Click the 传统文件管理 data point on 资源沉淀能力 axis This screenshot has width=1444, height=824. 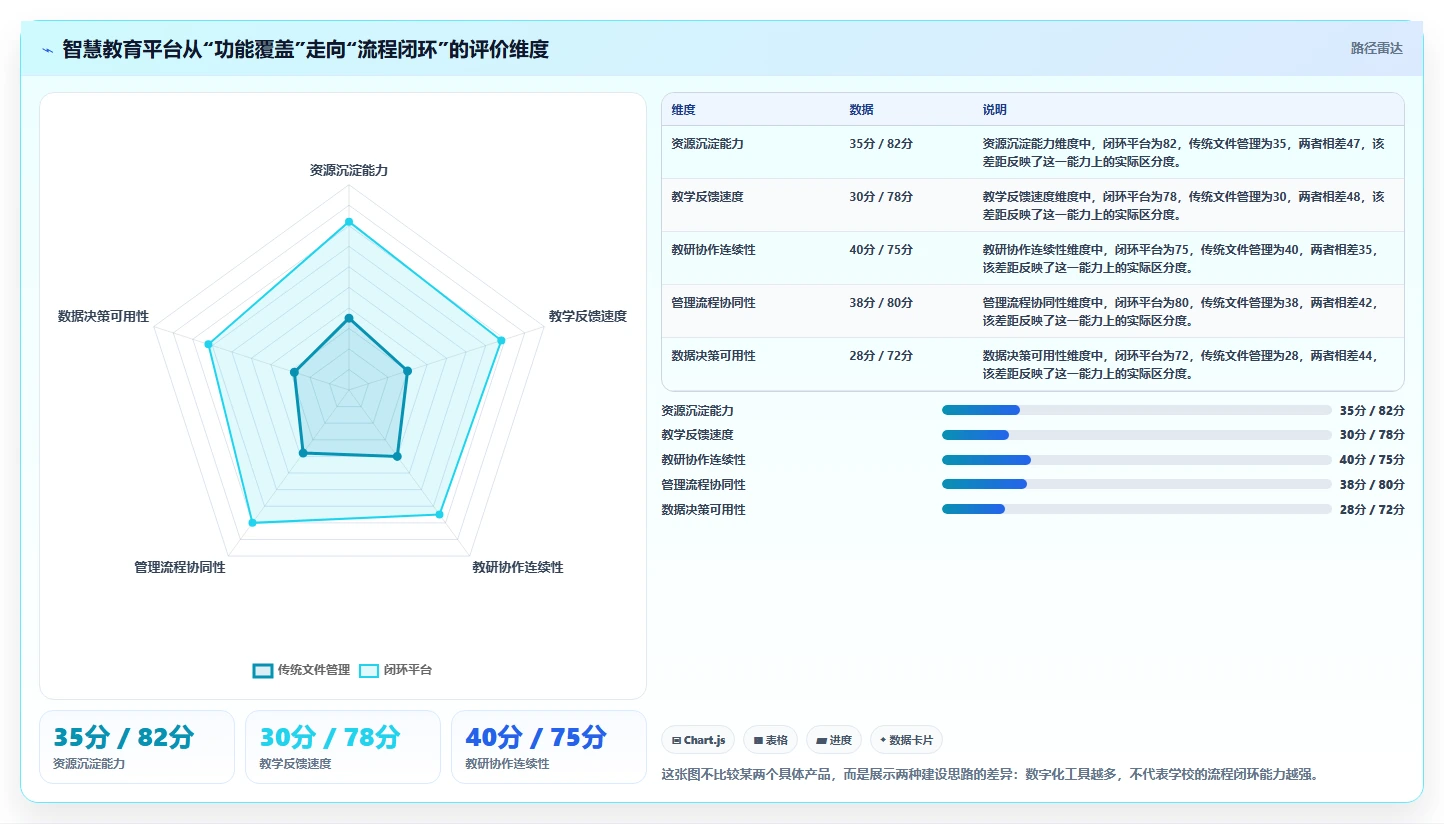(x=349, y=318)
